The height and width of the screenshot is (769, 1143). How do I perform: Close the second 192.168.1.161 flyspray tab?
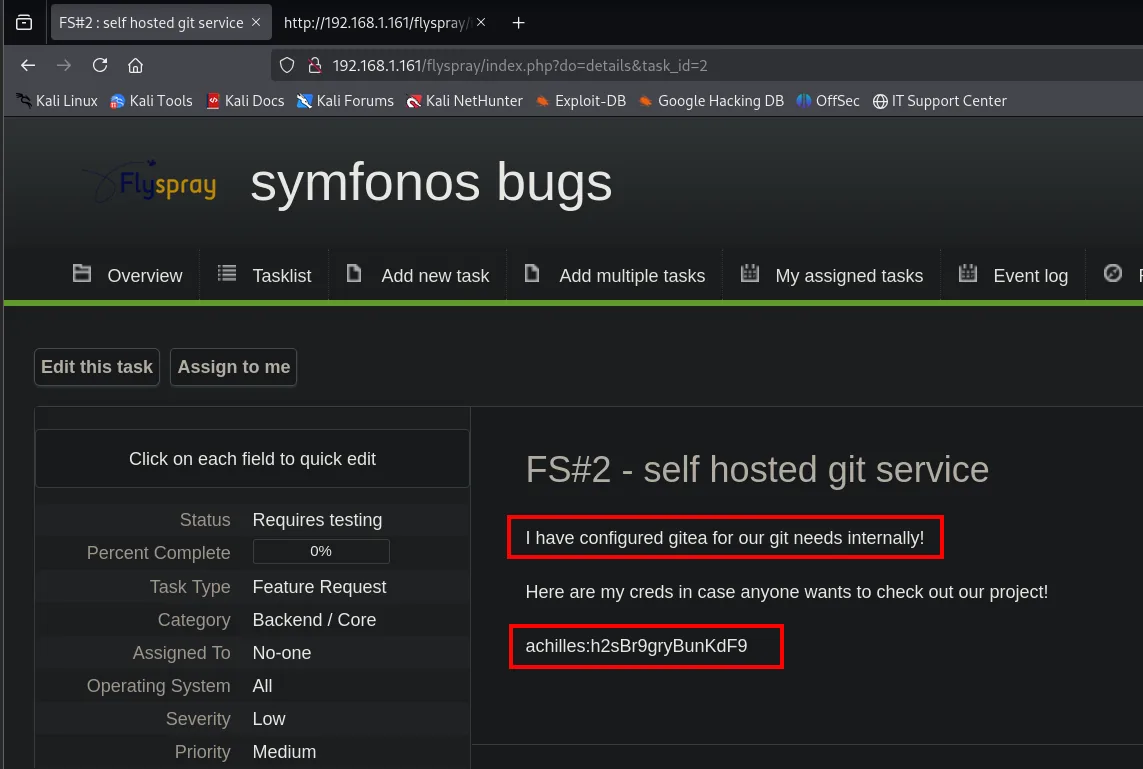(x=481, y=23)
